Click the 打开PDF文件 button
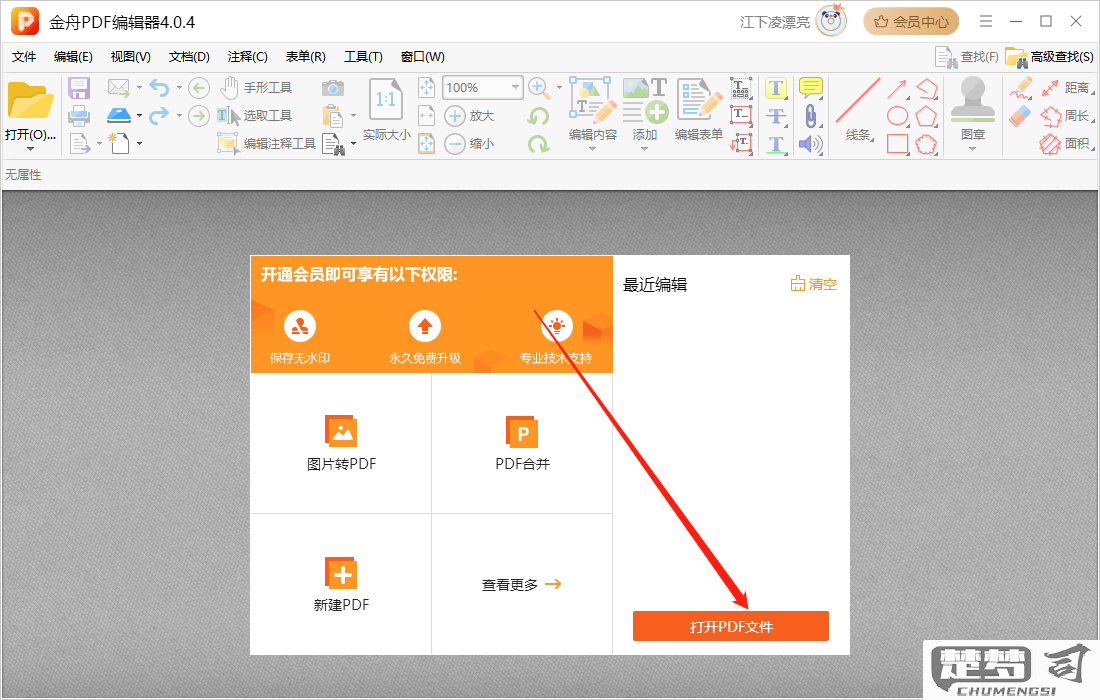1100x700 pixels. tap(731, 626)
